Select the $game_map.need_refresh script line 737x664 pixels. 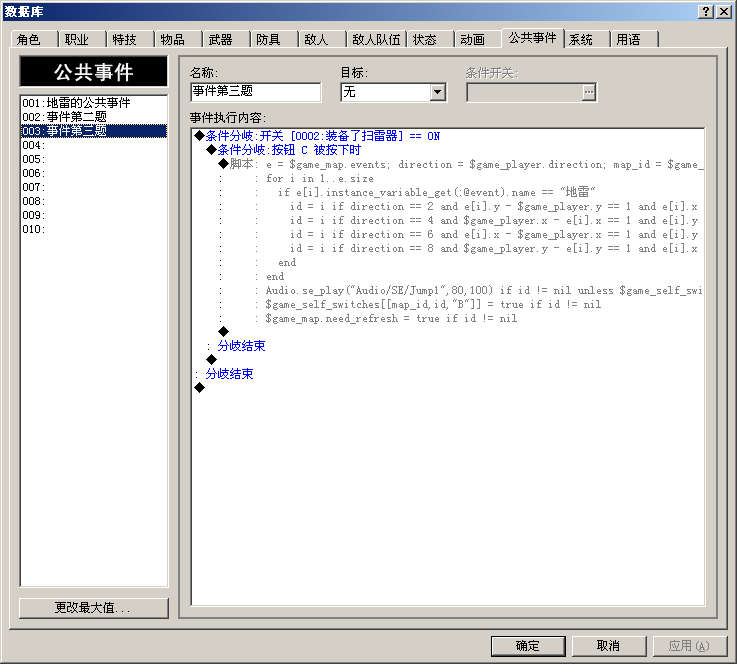click(448, 318)
